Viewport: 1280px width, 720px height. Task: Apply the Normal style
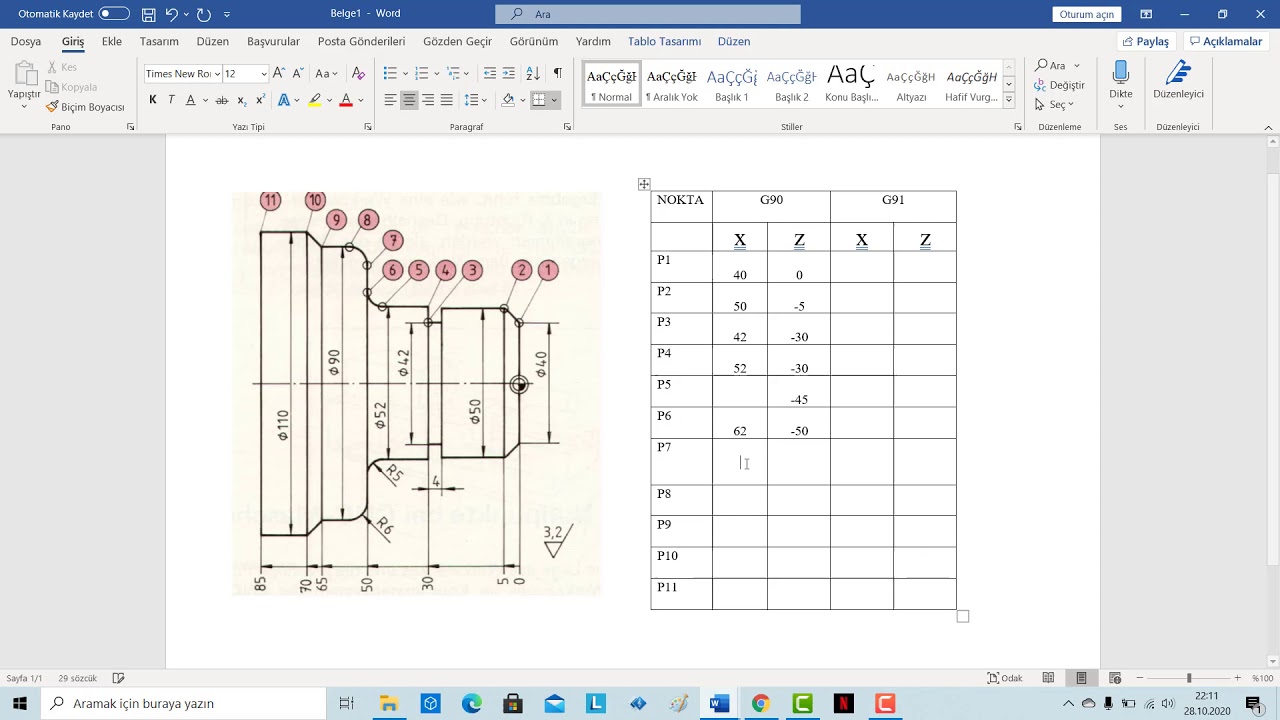(611, 83)
